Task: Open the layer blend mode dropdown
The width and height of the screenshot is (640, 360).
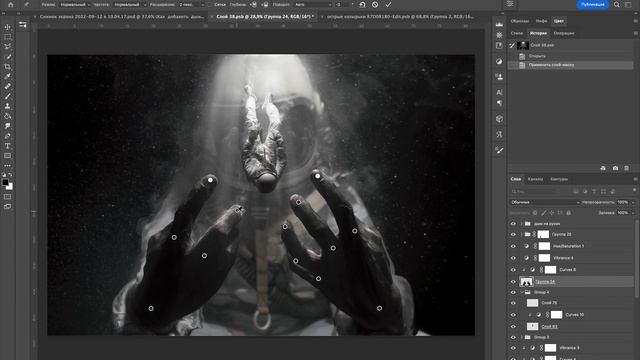Action: [x=545, y=202]
